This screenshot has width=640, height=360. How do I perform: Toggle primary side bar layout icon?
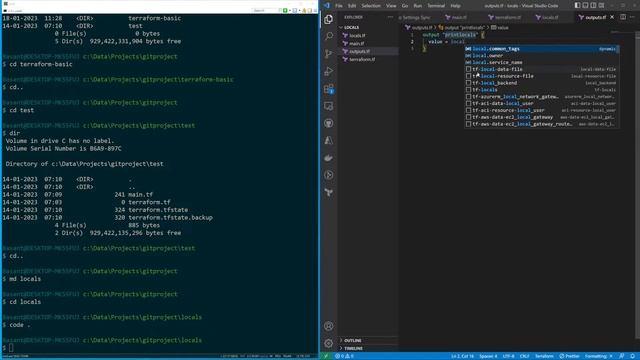[577, 5]
